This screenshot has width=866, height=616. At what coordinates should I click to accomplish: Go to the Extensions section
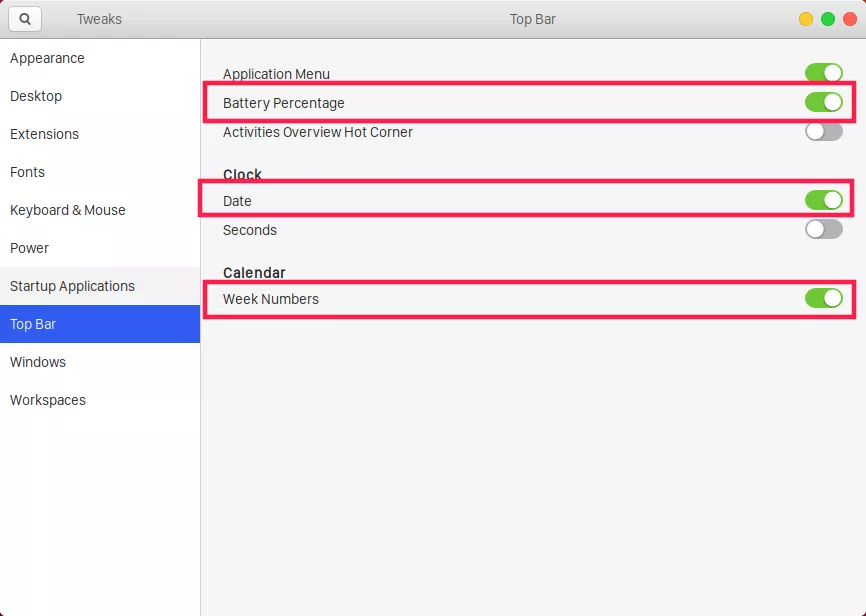tap(44, 134)
